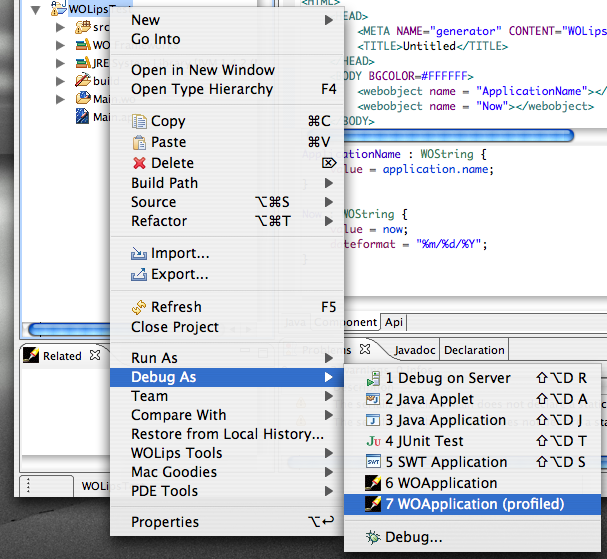
Task: Expand the src folder node
Action: [x=60, y=27]
